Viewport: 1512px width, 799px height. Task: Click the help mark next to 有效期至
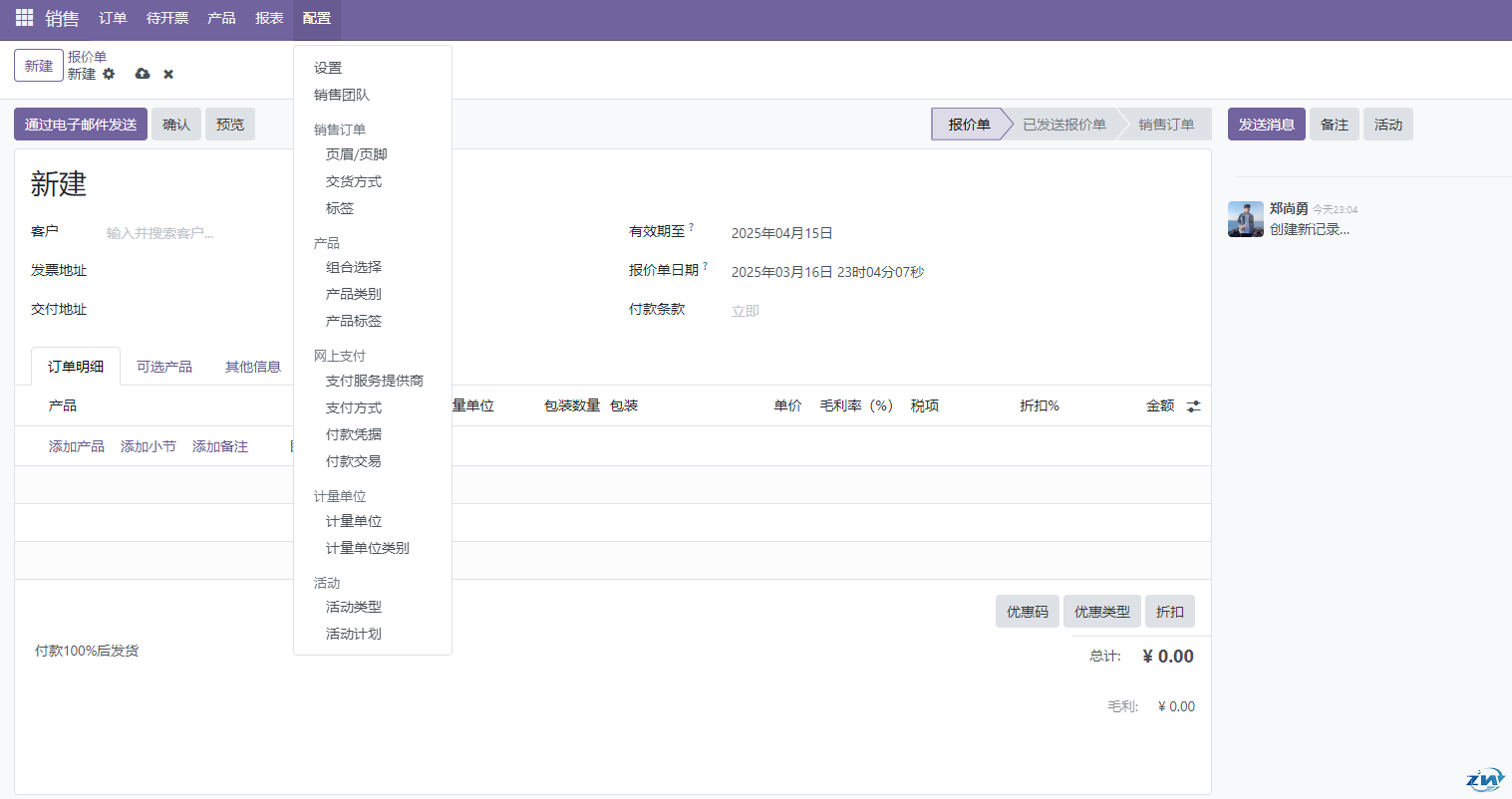tap(692, 227)
